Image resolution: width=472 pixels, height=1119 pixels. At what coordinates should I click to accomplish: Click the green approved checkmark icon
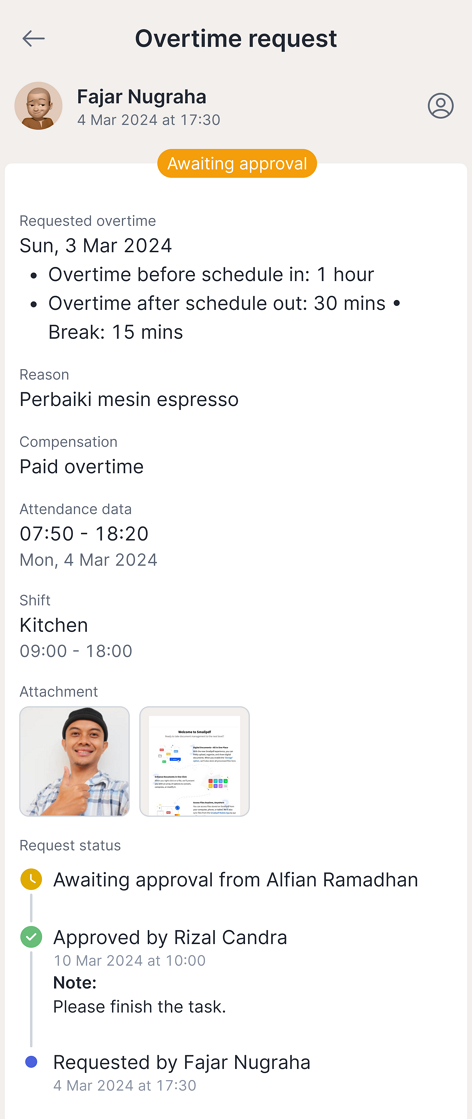coord(31,937)
